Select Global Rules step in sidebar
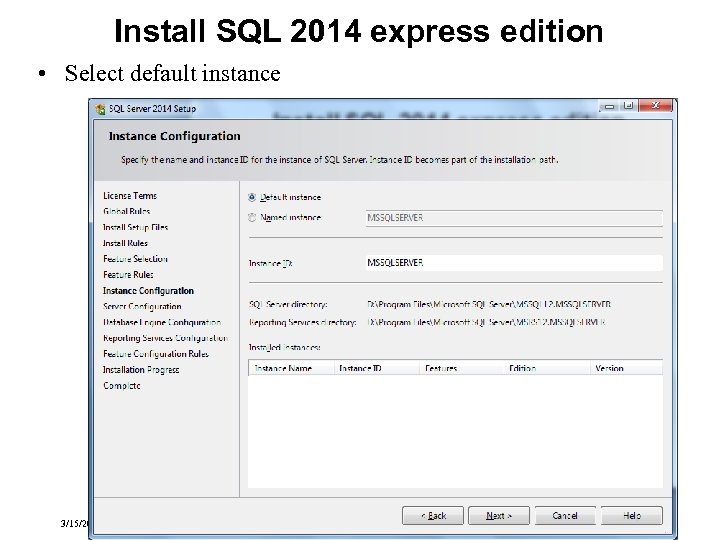Screen dimensions: 720x540 (127, 211)
